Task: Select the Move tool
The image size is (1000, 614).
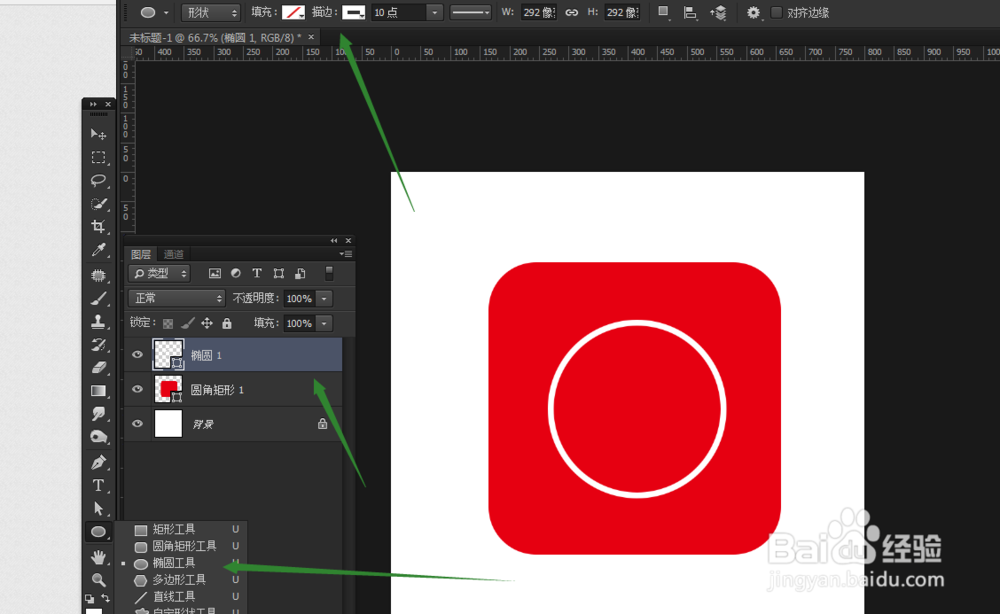Action: 98,134
